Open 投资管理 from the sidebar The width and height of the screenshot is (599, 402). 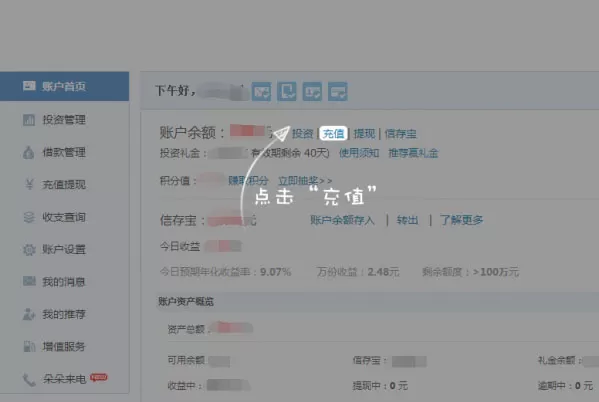(64, 120)
